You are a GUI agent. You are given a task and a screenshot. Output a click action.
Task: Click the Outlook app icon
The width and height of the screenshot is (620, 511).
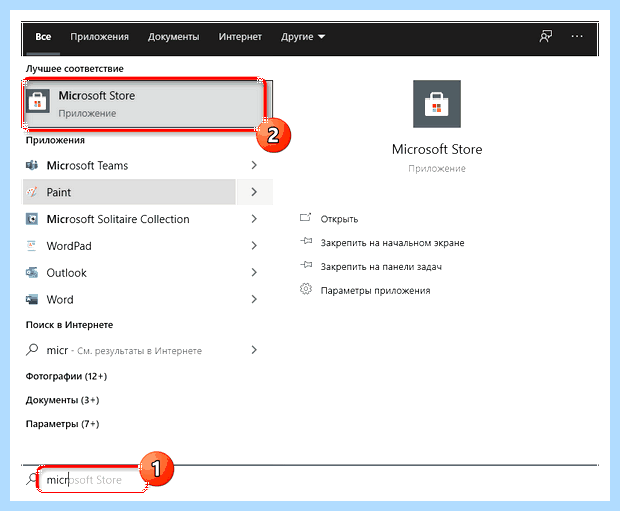click(32, 273)
